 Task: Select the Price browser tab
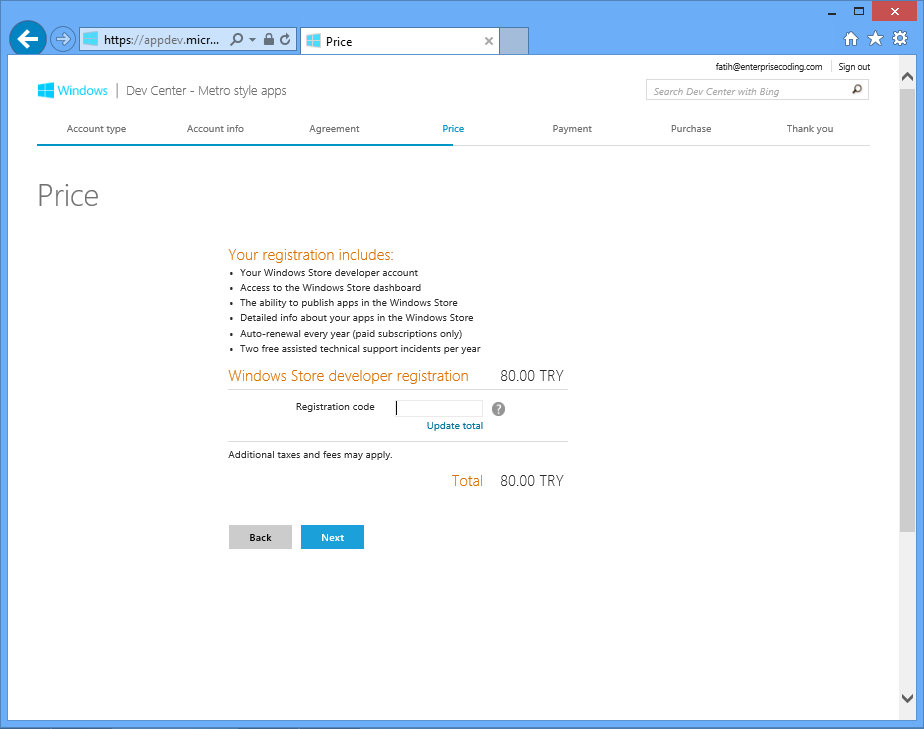(x=400, y=41)
